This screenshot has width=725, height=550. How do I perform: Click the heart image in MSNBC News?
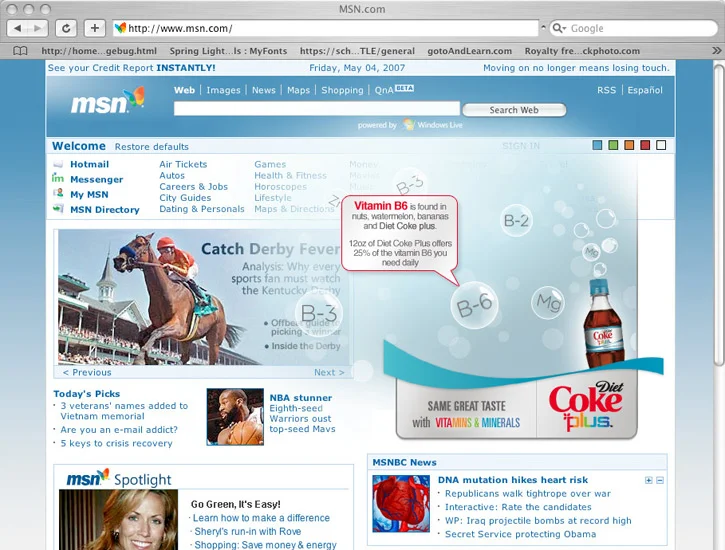point(401,504)
